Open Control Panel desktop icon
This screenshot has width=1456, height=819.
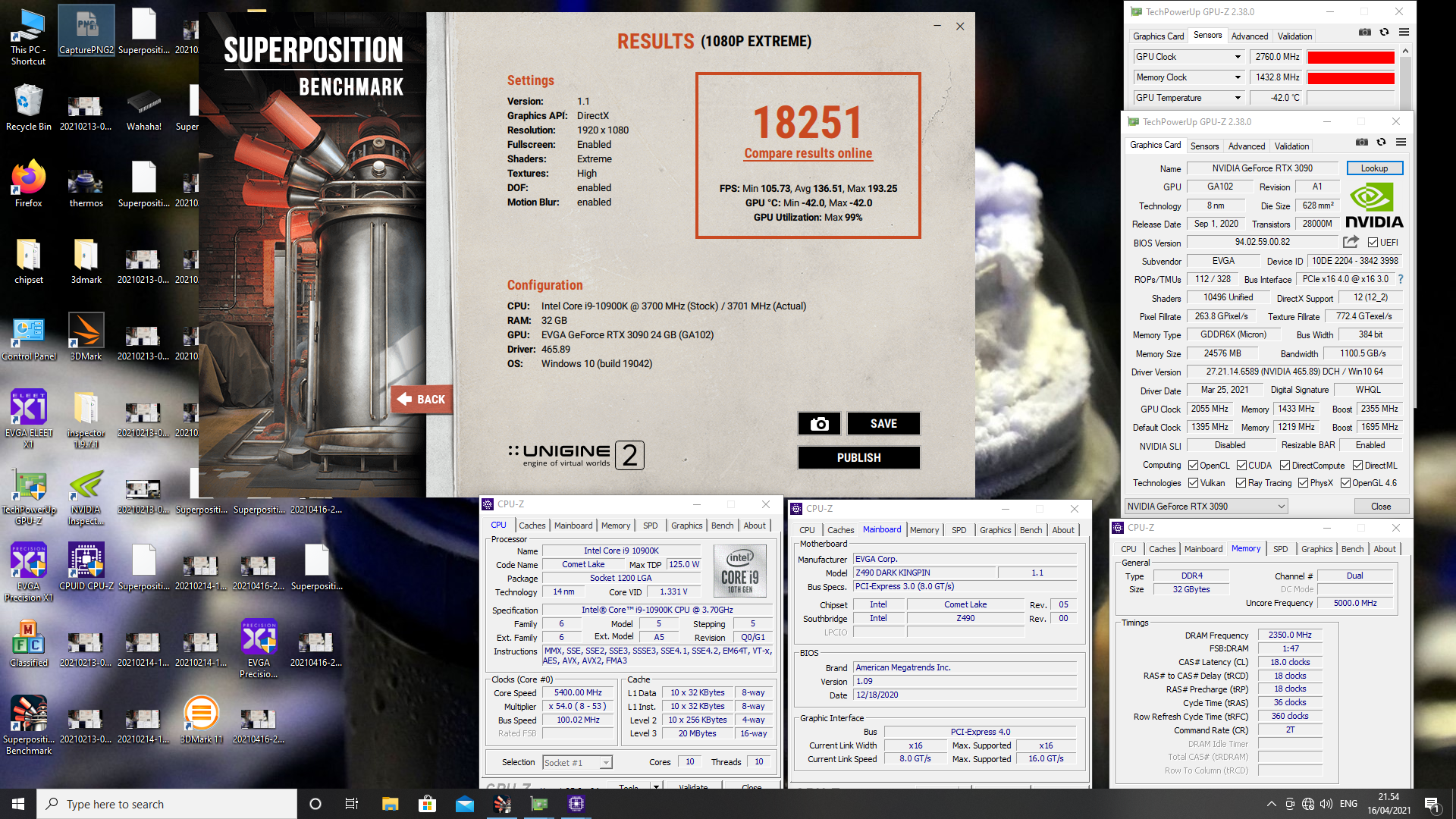point(29,337)
